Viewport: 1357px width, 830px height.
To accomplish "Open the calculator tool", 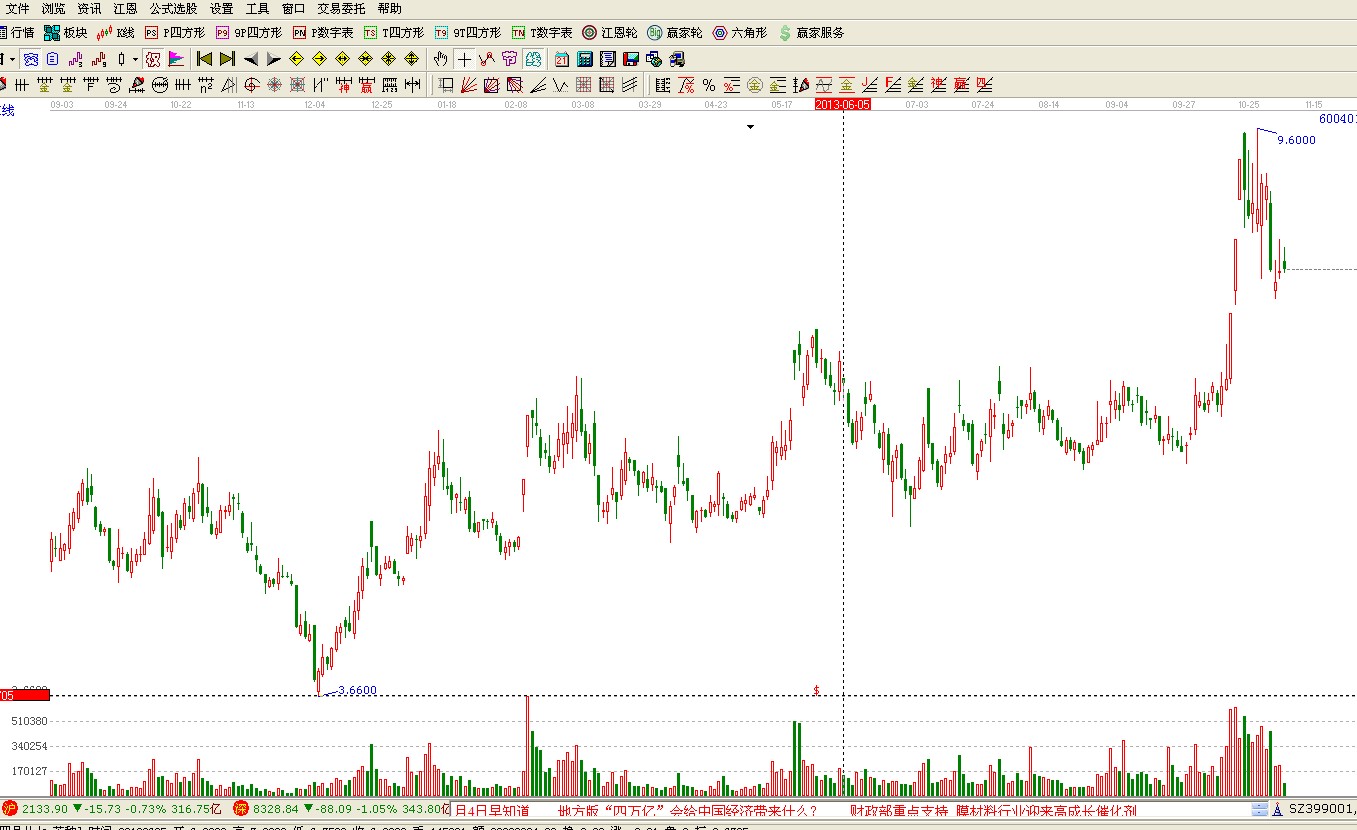I will coord(584,59).
